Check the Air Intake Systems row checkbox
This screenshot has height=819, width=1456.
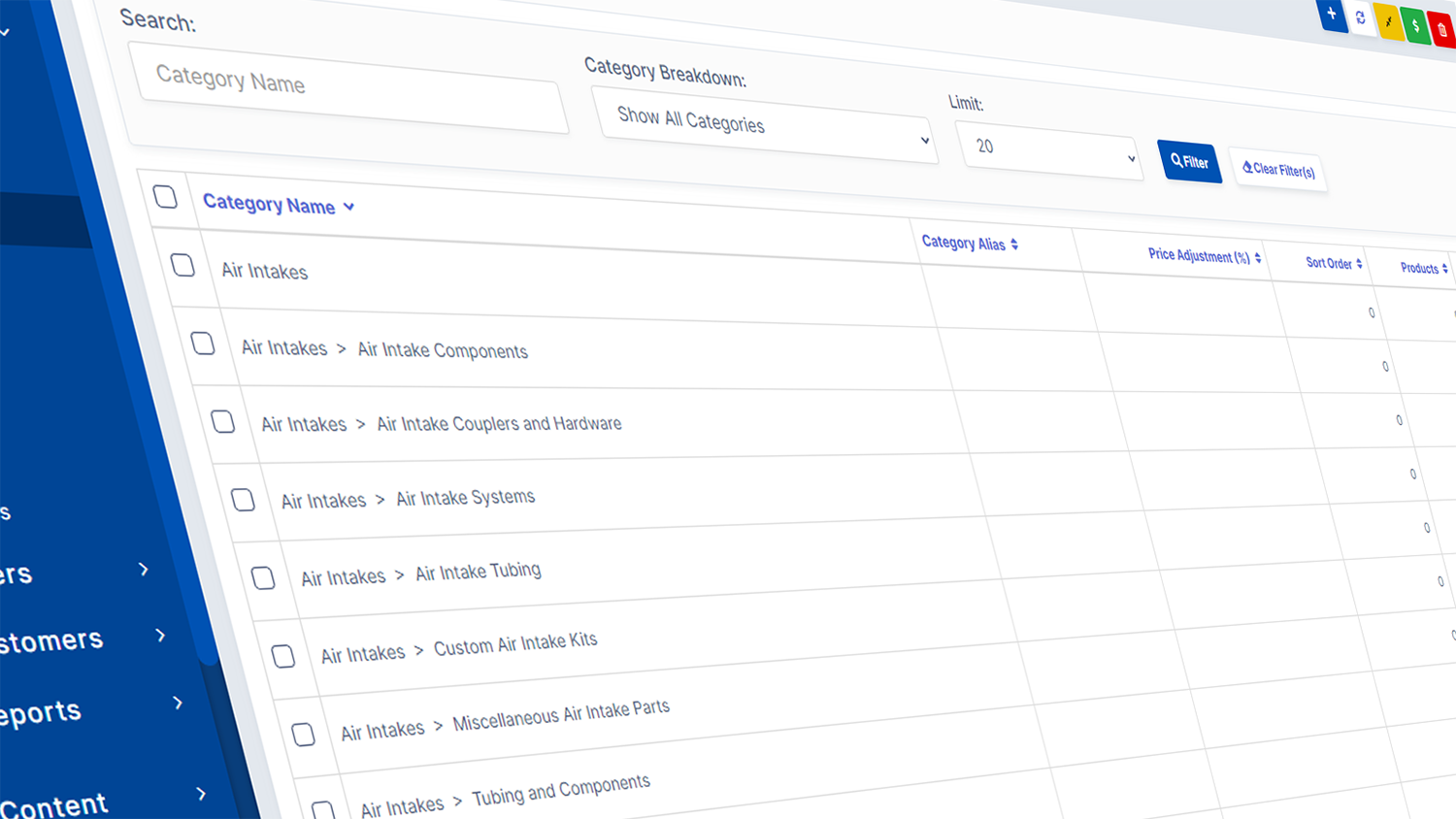243,500
